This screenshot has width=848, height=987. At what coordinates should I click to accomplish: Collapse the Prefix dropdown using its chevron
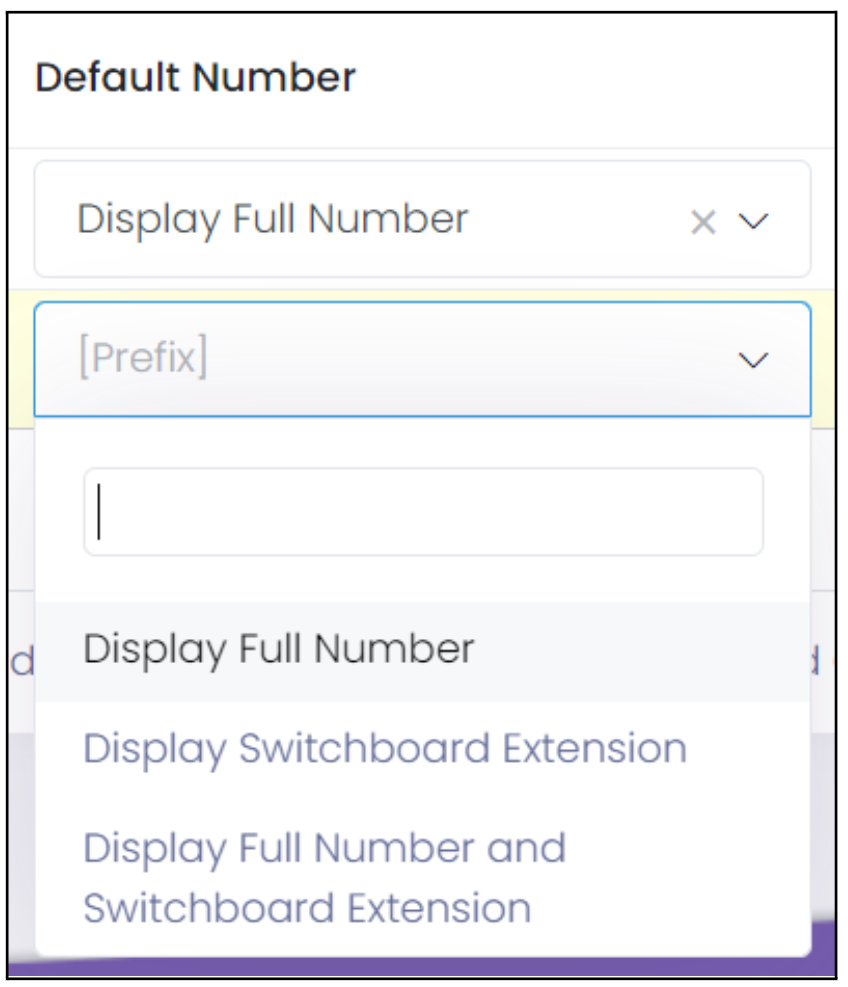pyautogui.click(x=753, y=361)
